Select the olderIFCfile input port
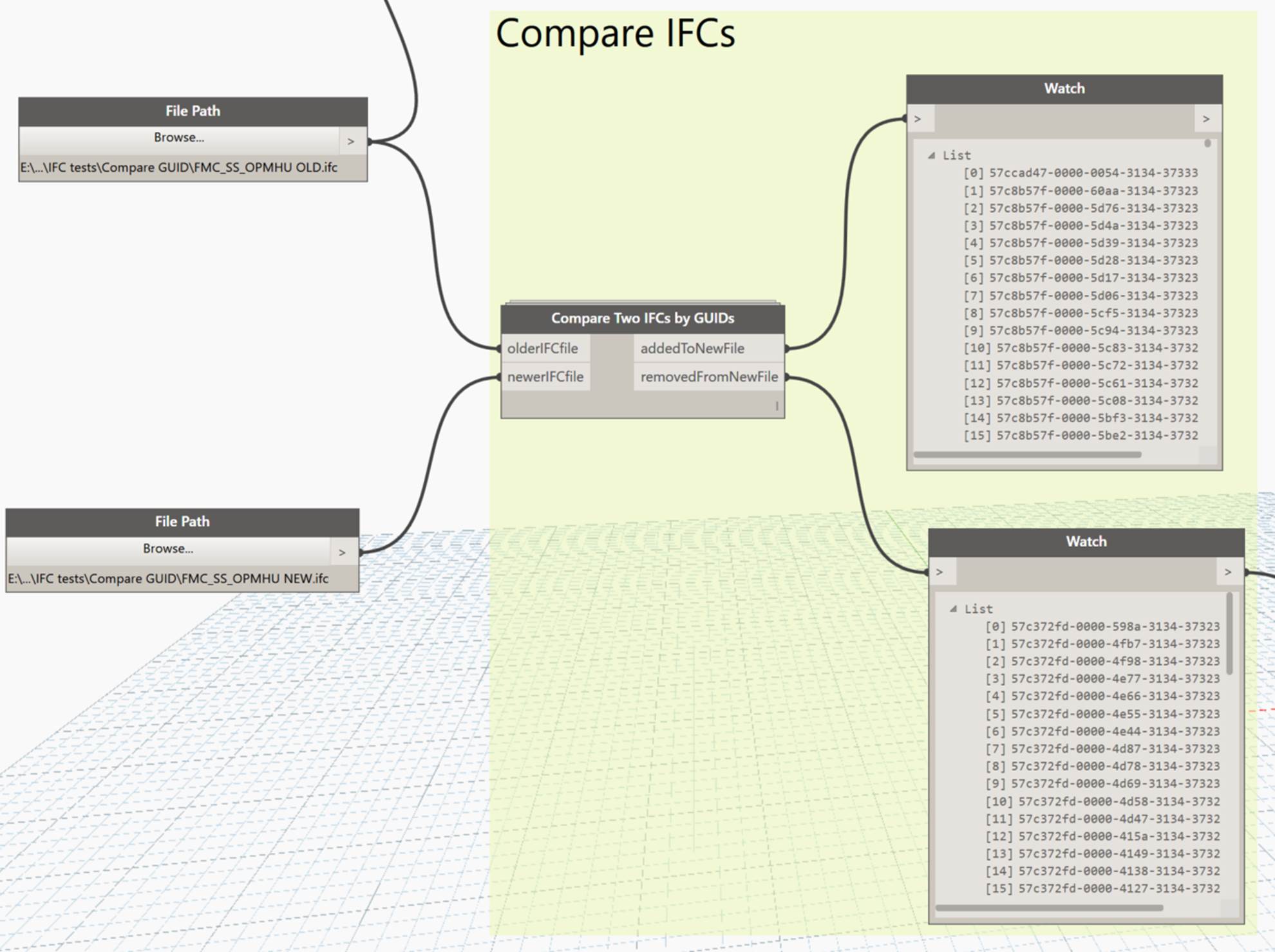Image resolution: width=1275 pixels, height=952 pixels. (543, 348)
